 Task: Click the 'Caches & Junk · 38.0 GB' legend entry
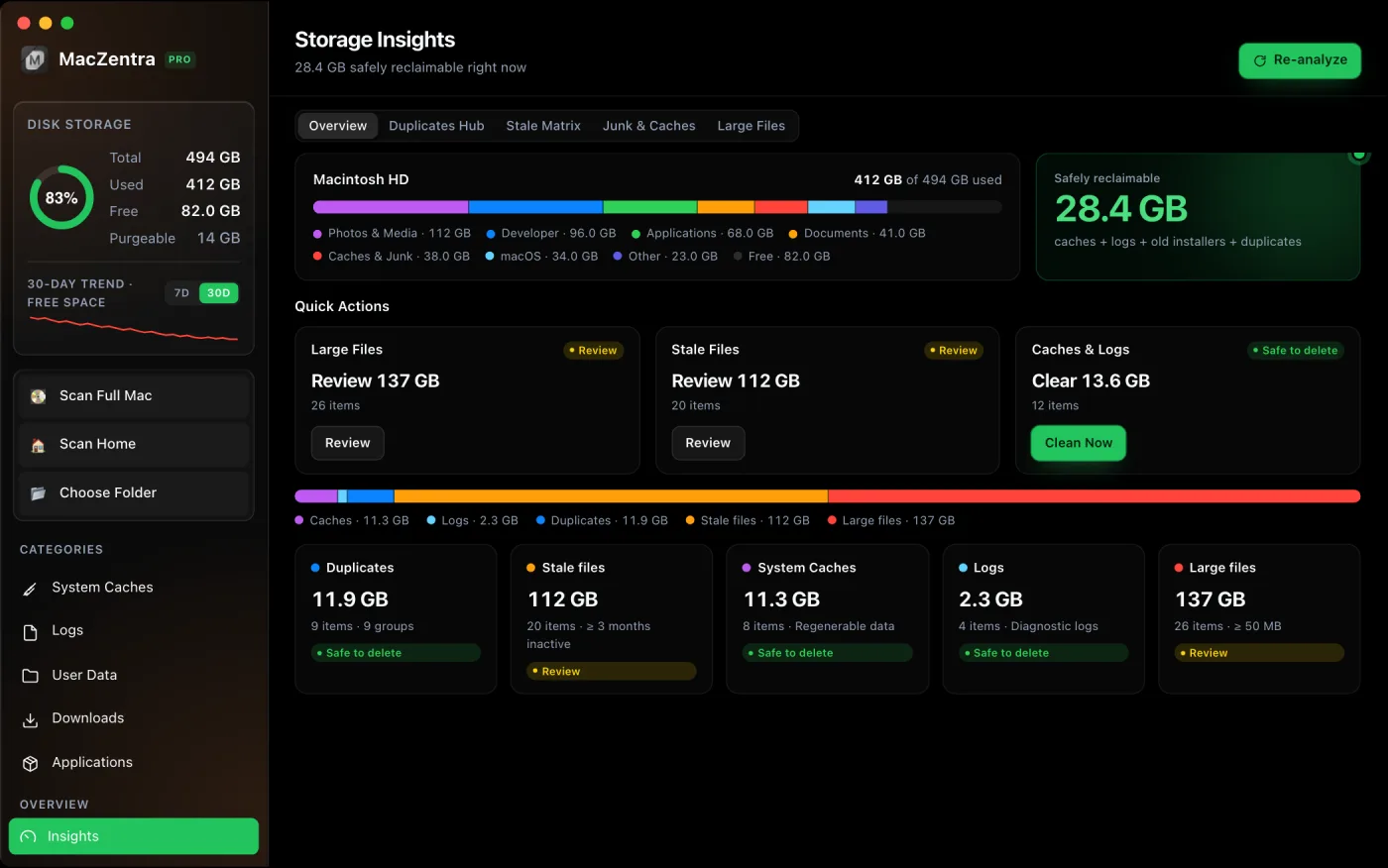(x=392, y=256)
